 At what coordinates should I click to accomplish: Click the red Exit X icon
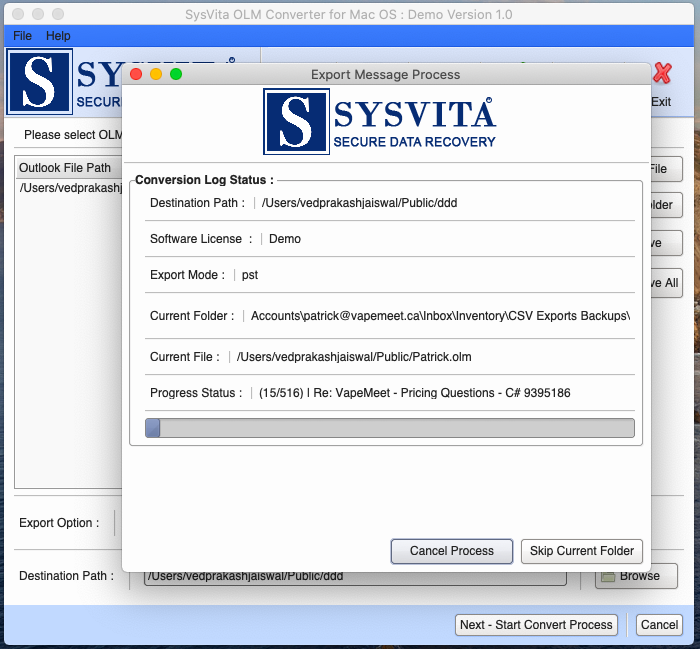662,74
